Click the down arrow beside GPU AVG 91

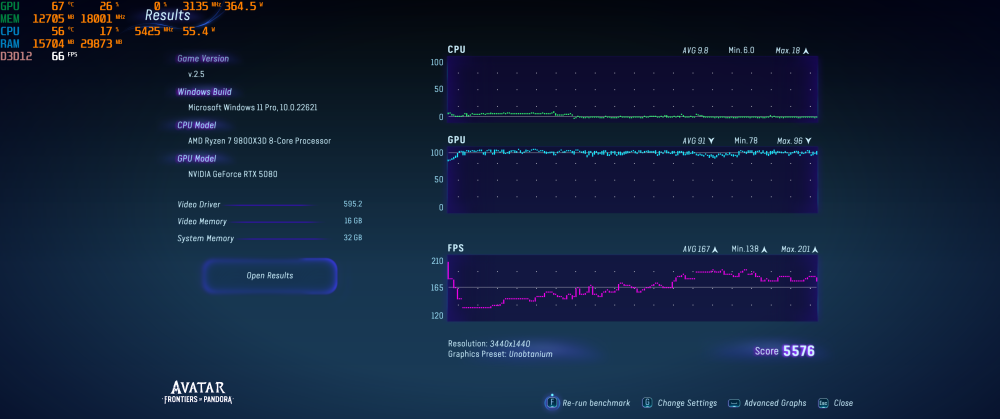click(x=711, y=141)
